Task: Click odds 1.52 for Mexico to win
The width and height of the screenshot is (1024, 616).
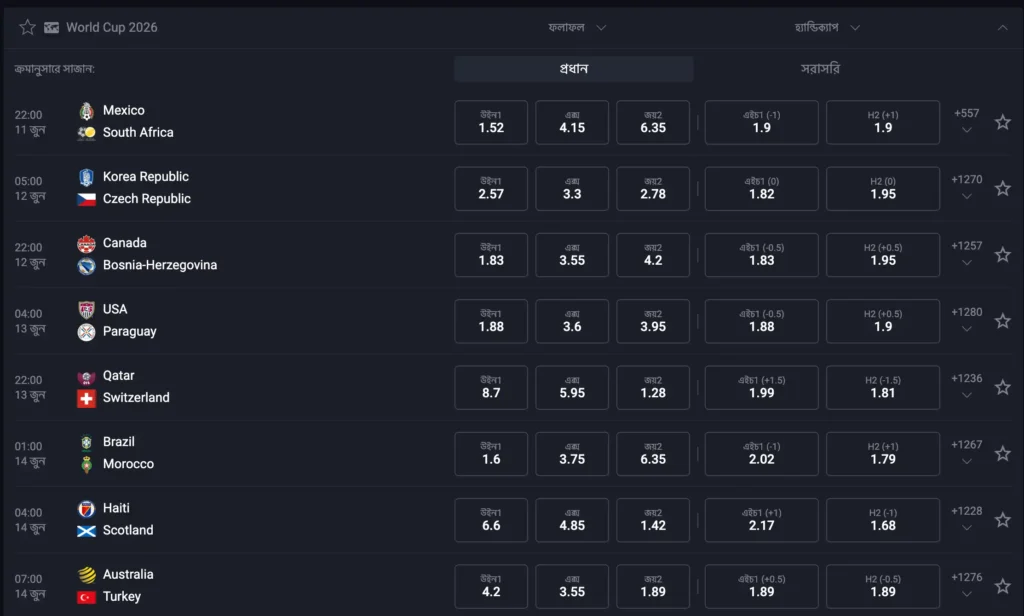Action: point(491,122)
